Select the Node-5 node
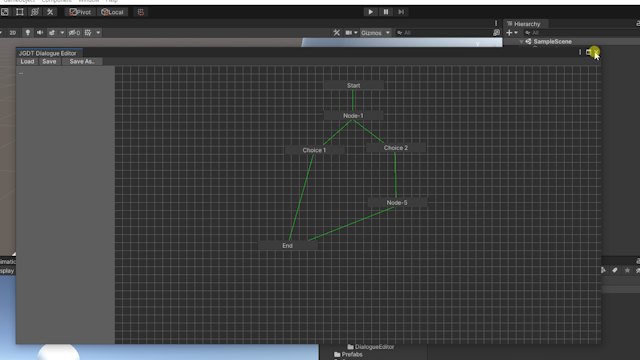This screenshot has width=640, height=360. [397, 202]
